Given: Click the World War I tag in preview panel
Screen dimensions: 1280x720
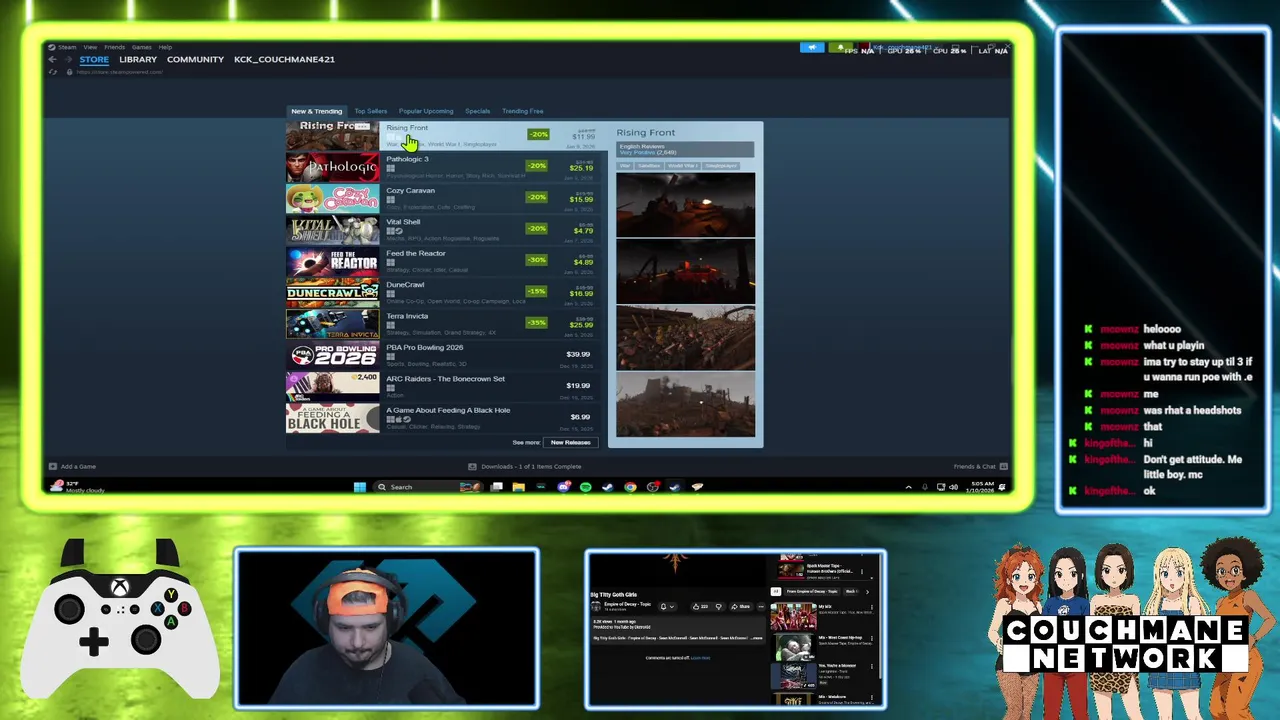Looking at the screenshot, I should pyautogui.click(x=683, y=166).
